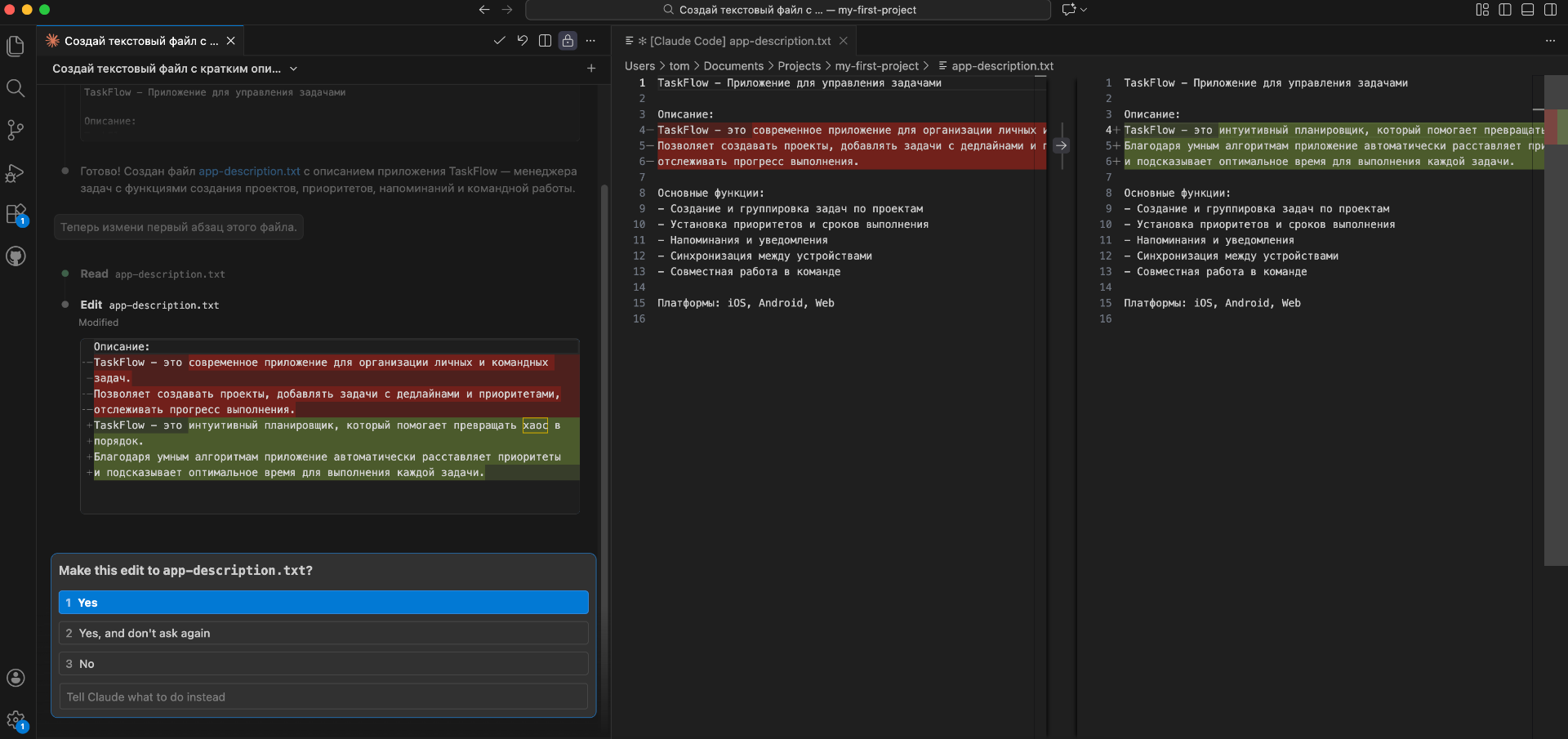This screenshot has height=739, width=1568.
Task: Click the app-description.txt link in chat
Action: pyautogui.click(x=249, y=171)
